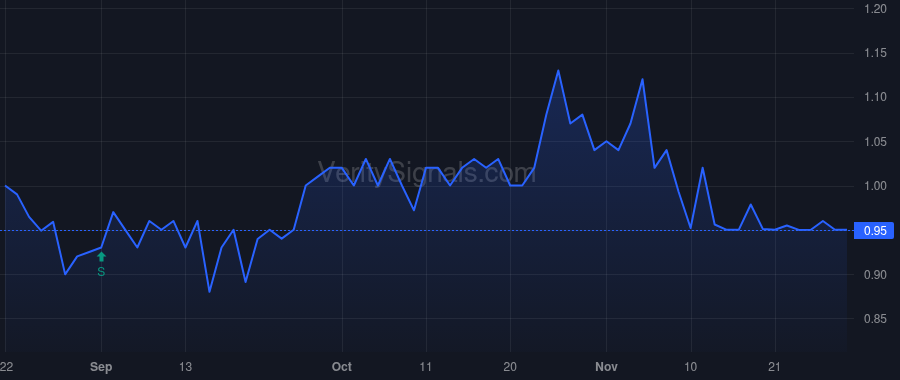Click the 0.85 price axis label

point(875,319)
